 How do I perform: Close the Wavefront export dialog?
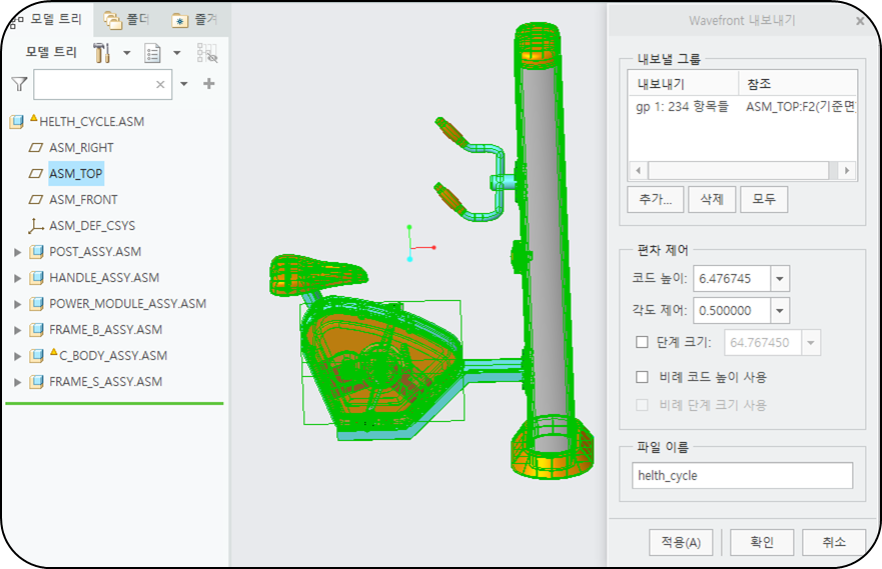pos(860,21)
